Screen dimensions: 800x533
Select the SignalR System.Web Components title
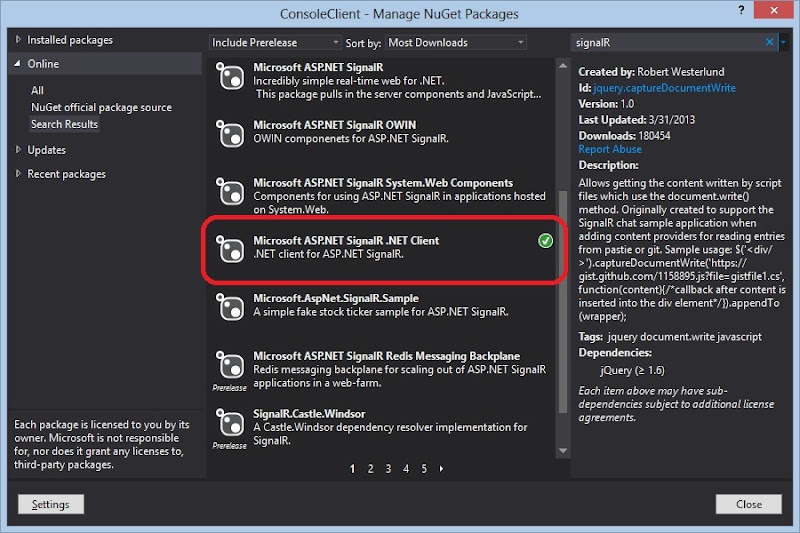click(x=383, y=183)
